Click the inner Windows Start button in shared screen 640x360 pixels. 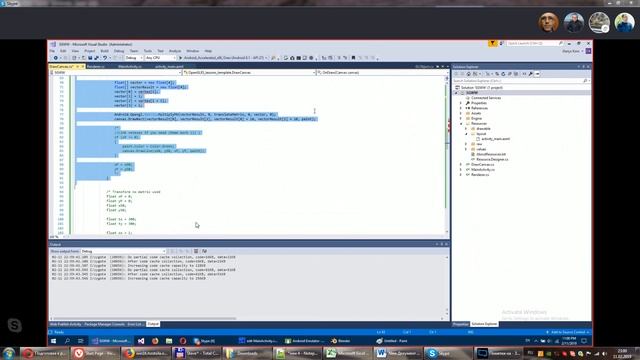(x=53, y=341)
